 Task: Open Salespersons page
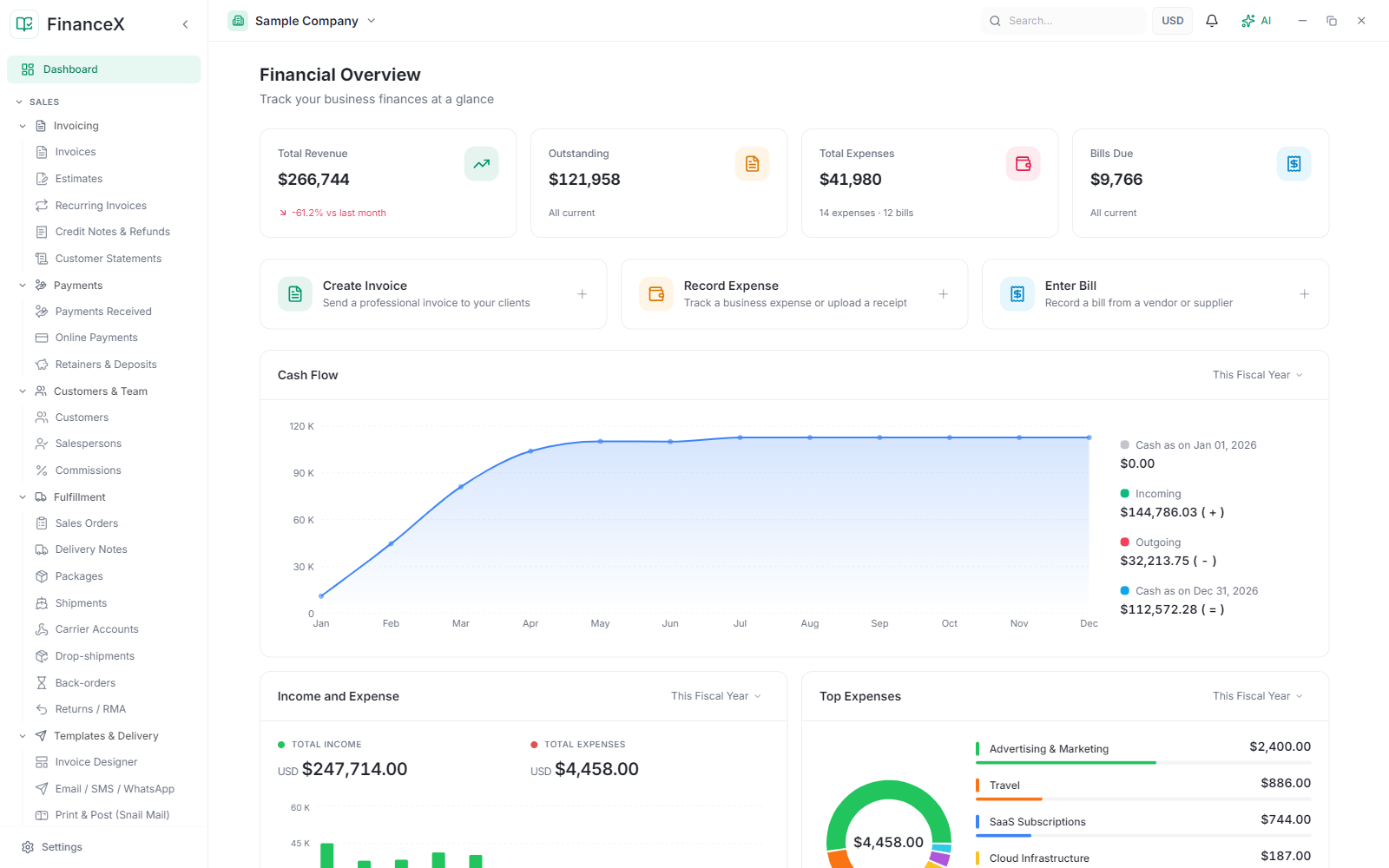tap(88, 444)
